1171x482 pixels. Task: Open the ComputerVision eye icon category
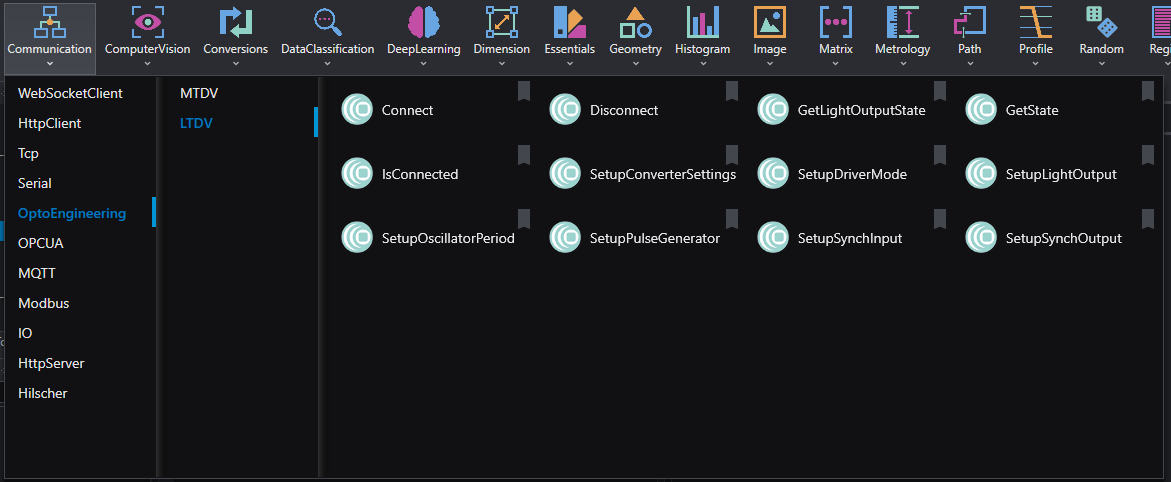147,22
